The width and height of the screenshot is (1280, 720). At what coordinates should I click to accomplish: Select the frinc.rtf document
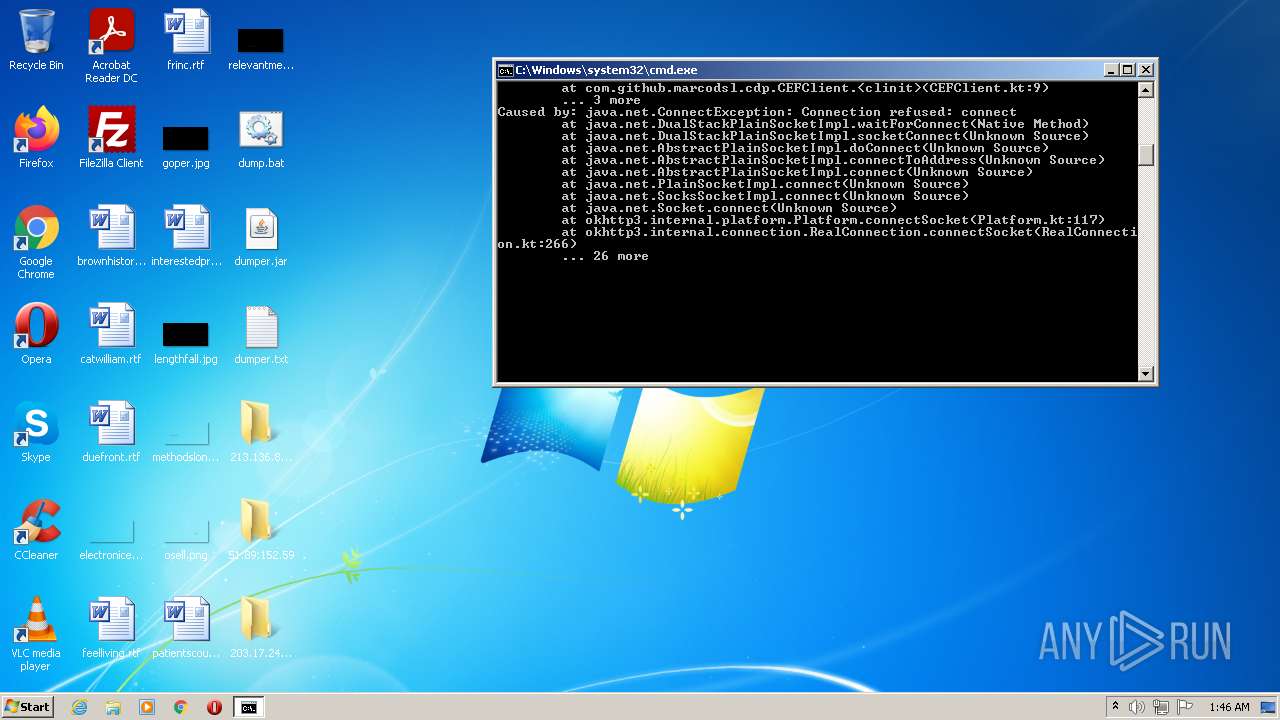[186, 40]
